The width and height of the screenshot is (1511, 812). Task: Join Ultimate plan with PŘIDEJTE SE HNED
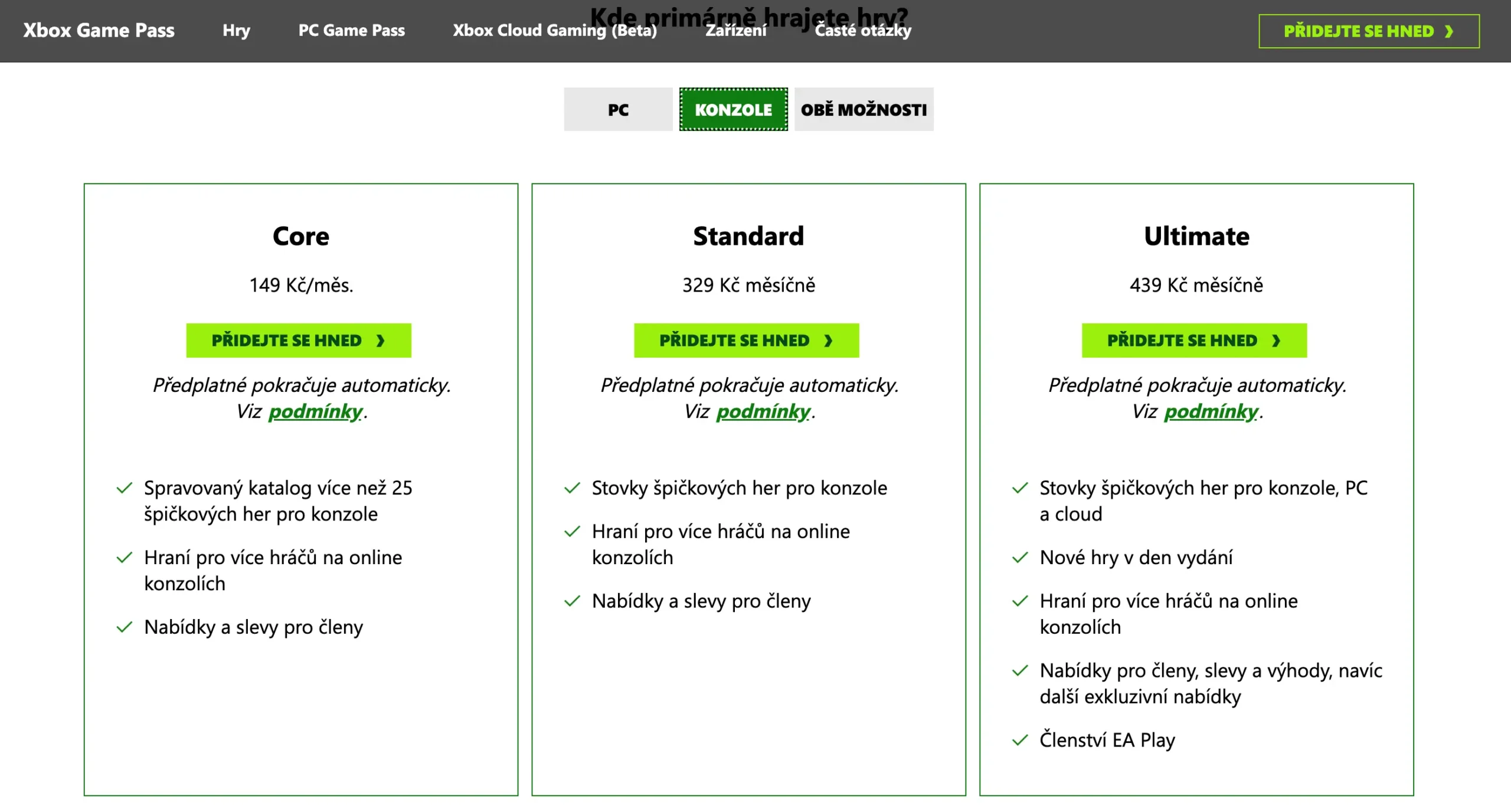[x=1194, y=340]
